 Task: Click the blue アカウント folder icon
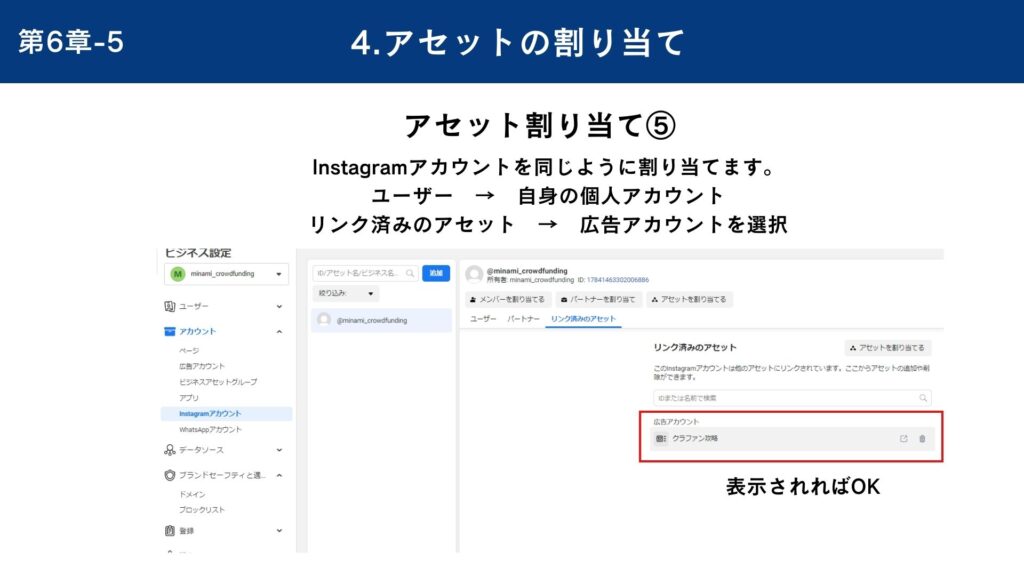tap(170, 332)
